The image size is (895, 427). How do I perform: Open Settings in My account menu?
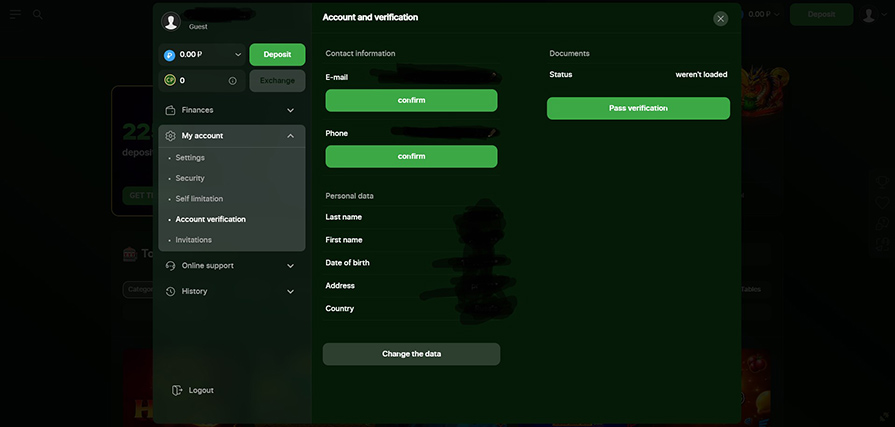190,158
